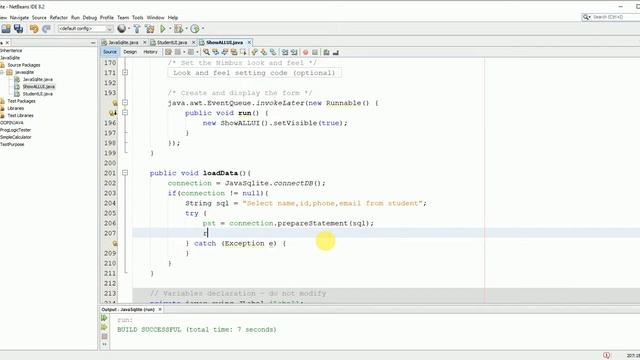This screenshot has width=640, height=360.
Task: Switch to the Source view button
Action: pos(110,52)
